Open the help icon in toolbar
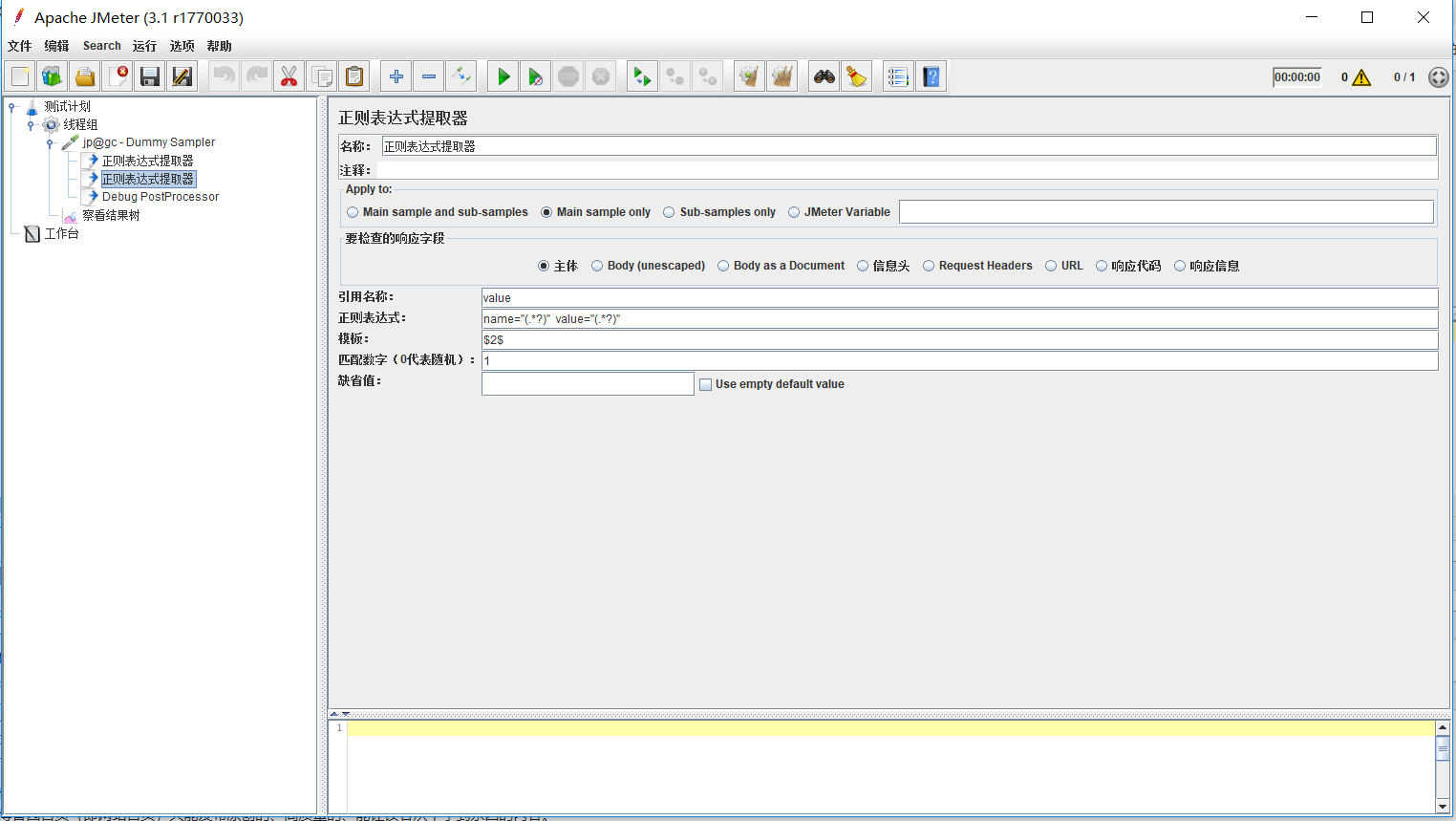The width and height of the screenshot is (1456, 821). 931,76
